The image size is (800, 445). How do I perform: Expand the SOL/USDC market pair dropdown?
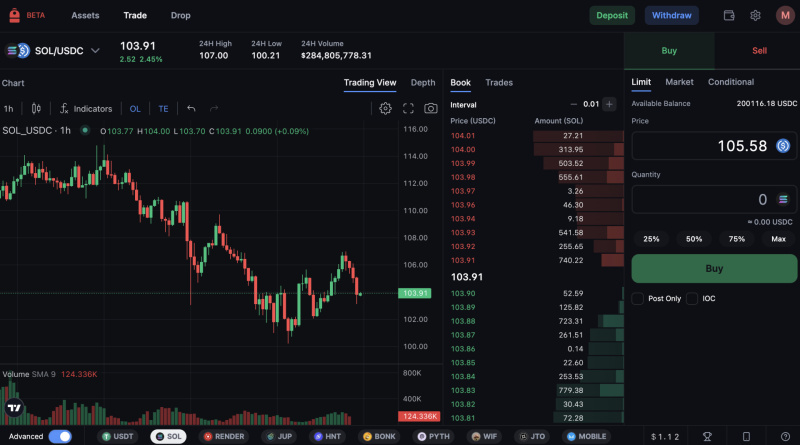pyautogui.click(x=95, y=50)
